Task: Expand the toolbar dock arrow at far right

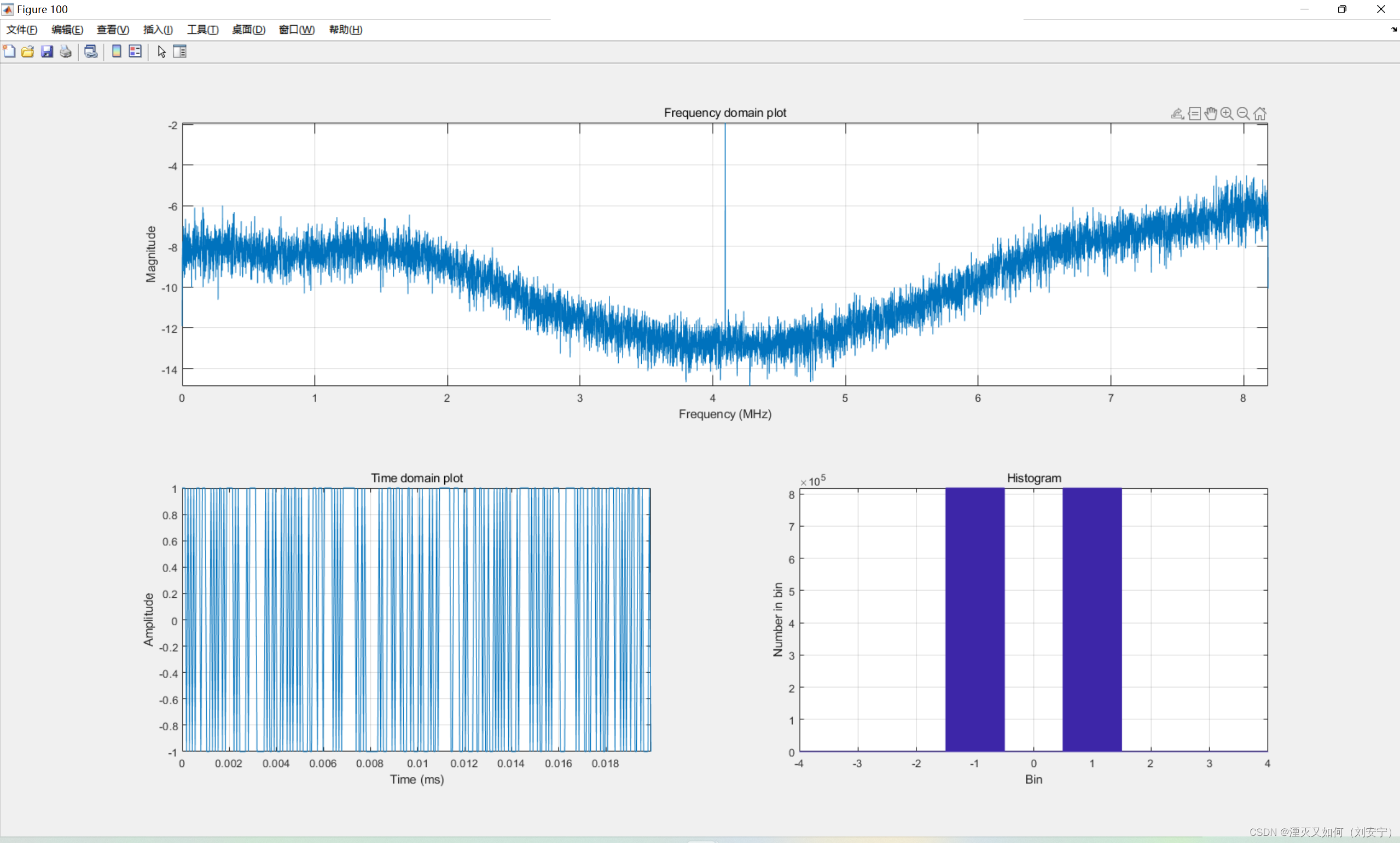Action: pos(1394,30)
